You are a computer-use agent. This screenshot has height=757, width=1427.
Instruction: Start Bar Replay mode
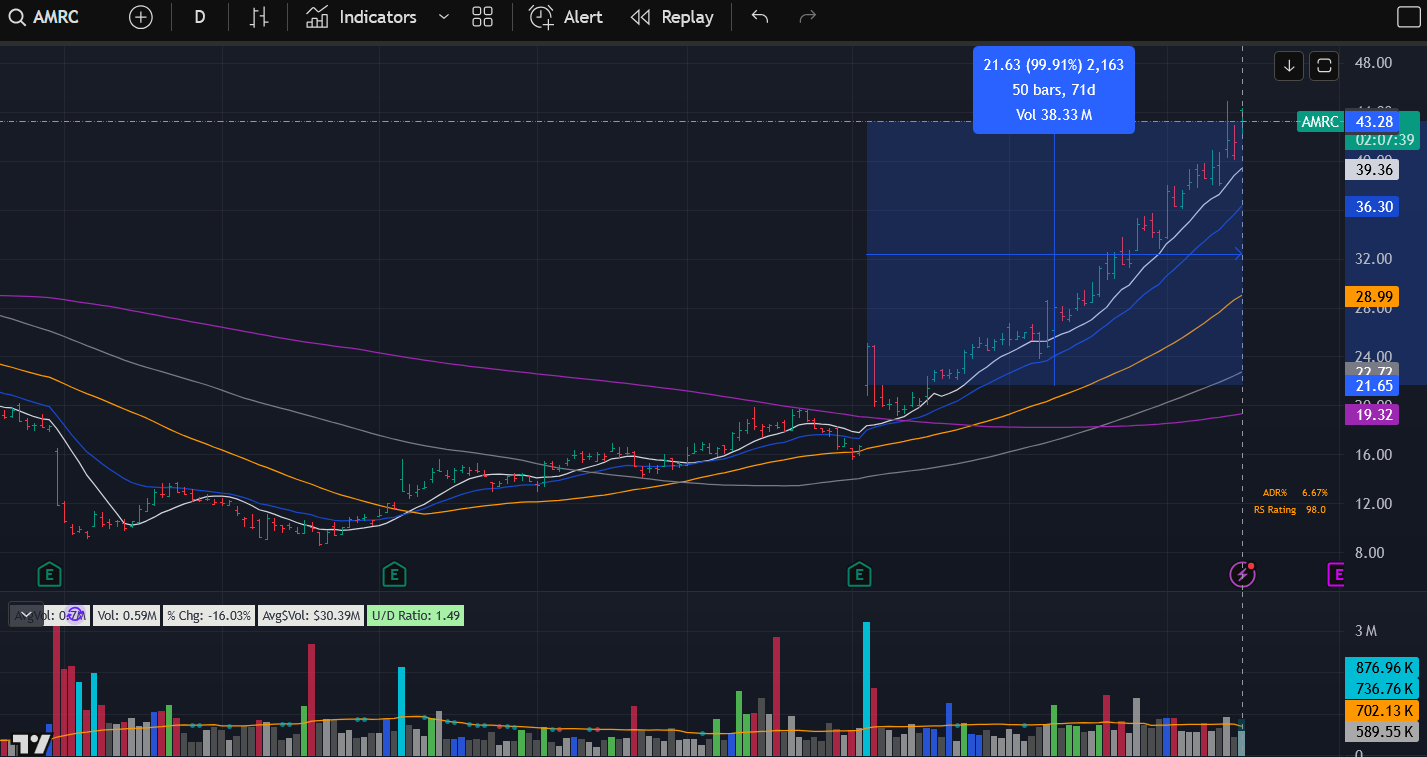[672, 17]
